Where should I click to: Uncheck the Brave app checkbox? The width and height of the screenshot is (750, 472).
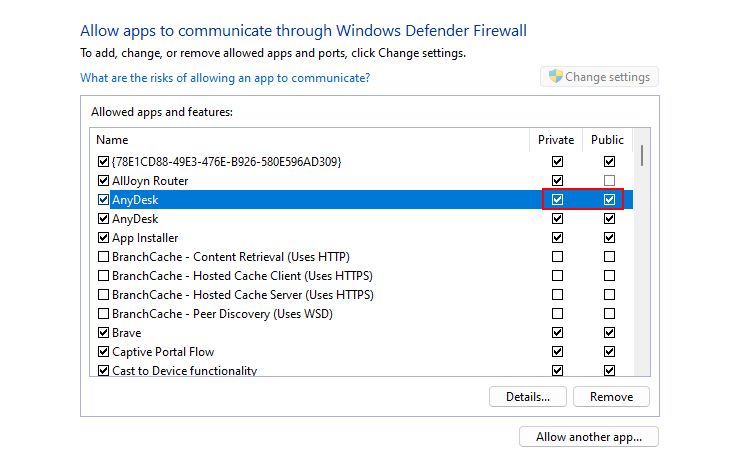coord(103,333)
